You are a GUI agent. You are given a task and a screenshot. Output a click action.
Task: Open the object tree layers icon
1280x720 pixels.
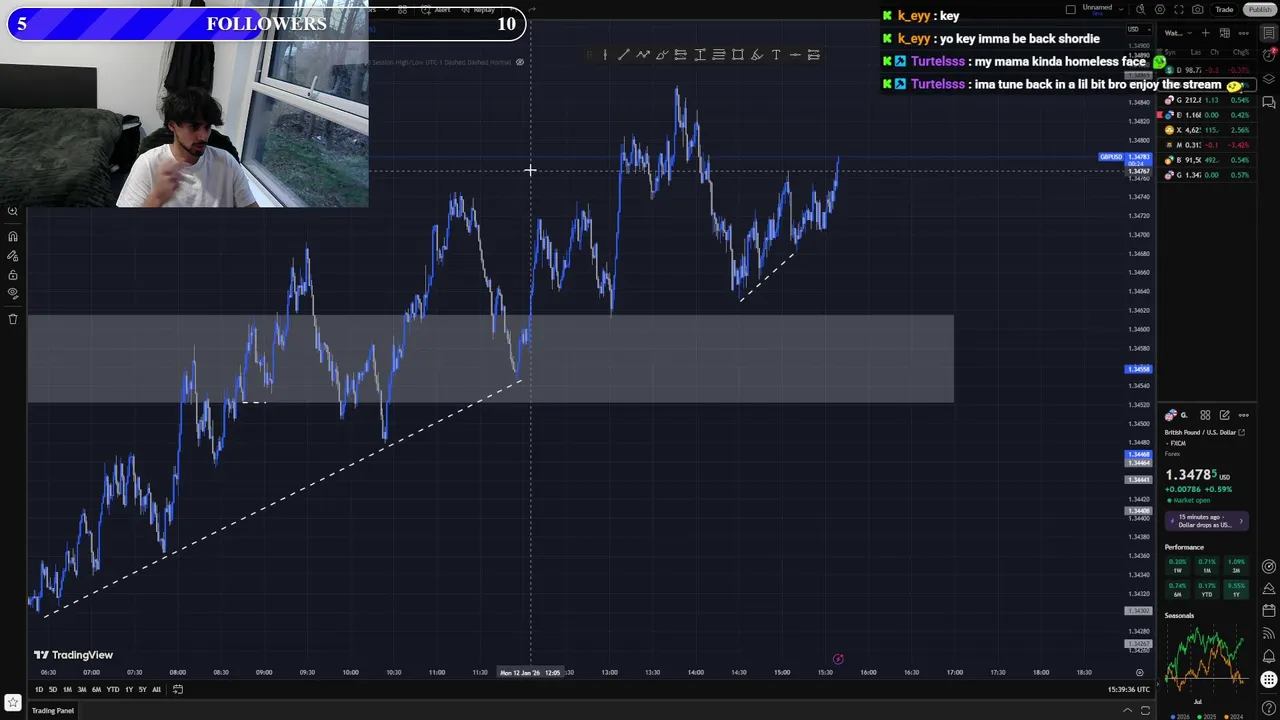pos(1269,79)
